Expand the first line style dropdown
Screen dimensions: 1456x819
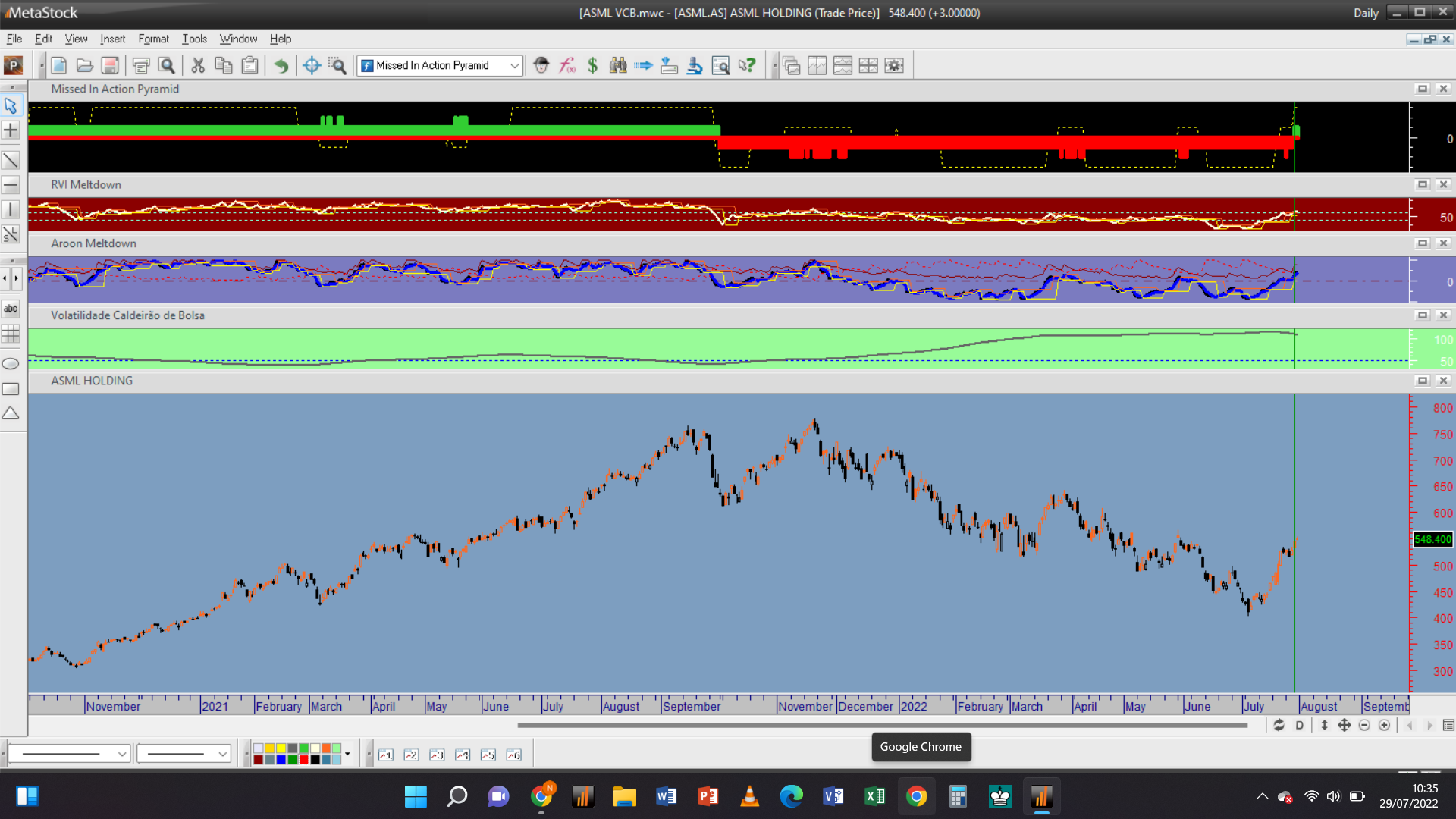click(x=121, y=754)
